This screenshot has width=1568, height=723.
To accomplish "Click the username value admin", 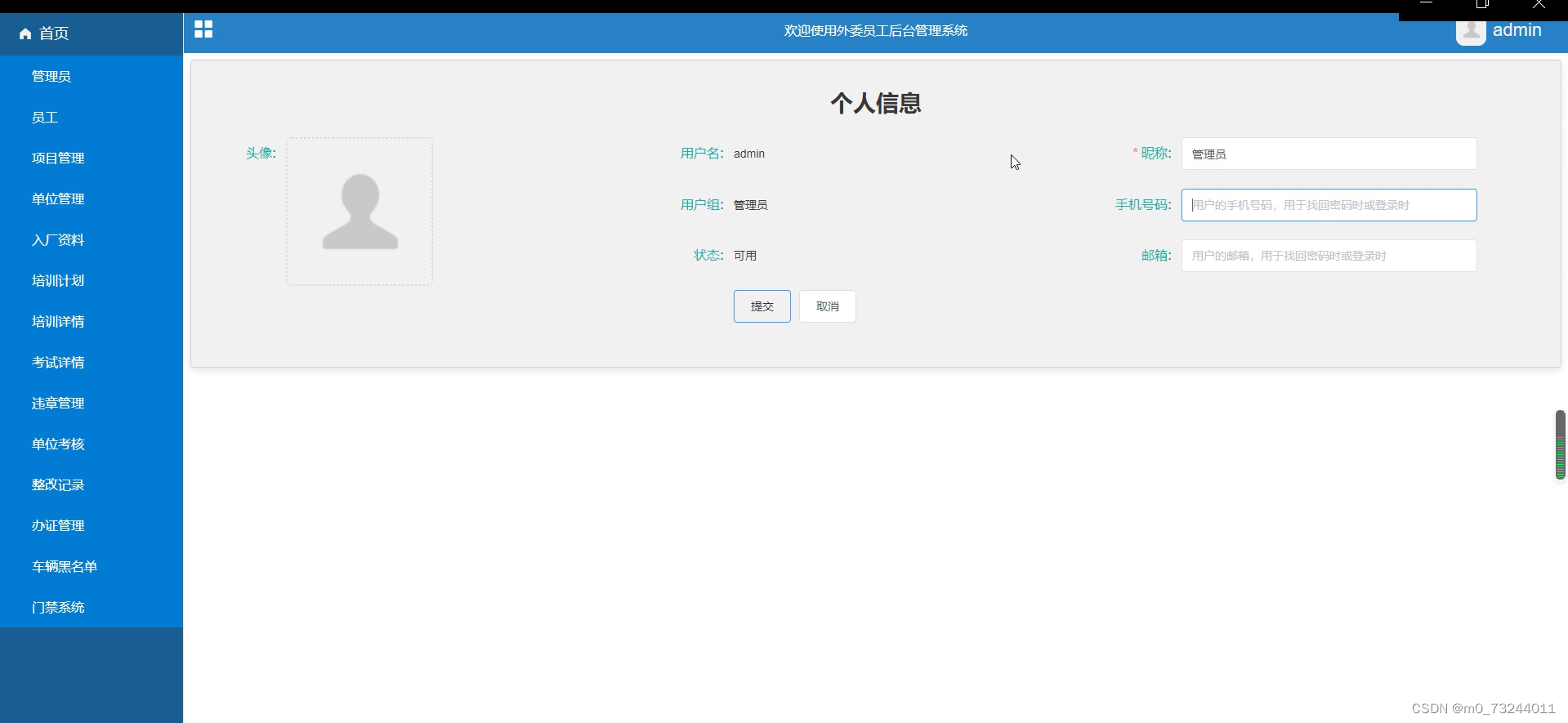I will coord(749,154).
